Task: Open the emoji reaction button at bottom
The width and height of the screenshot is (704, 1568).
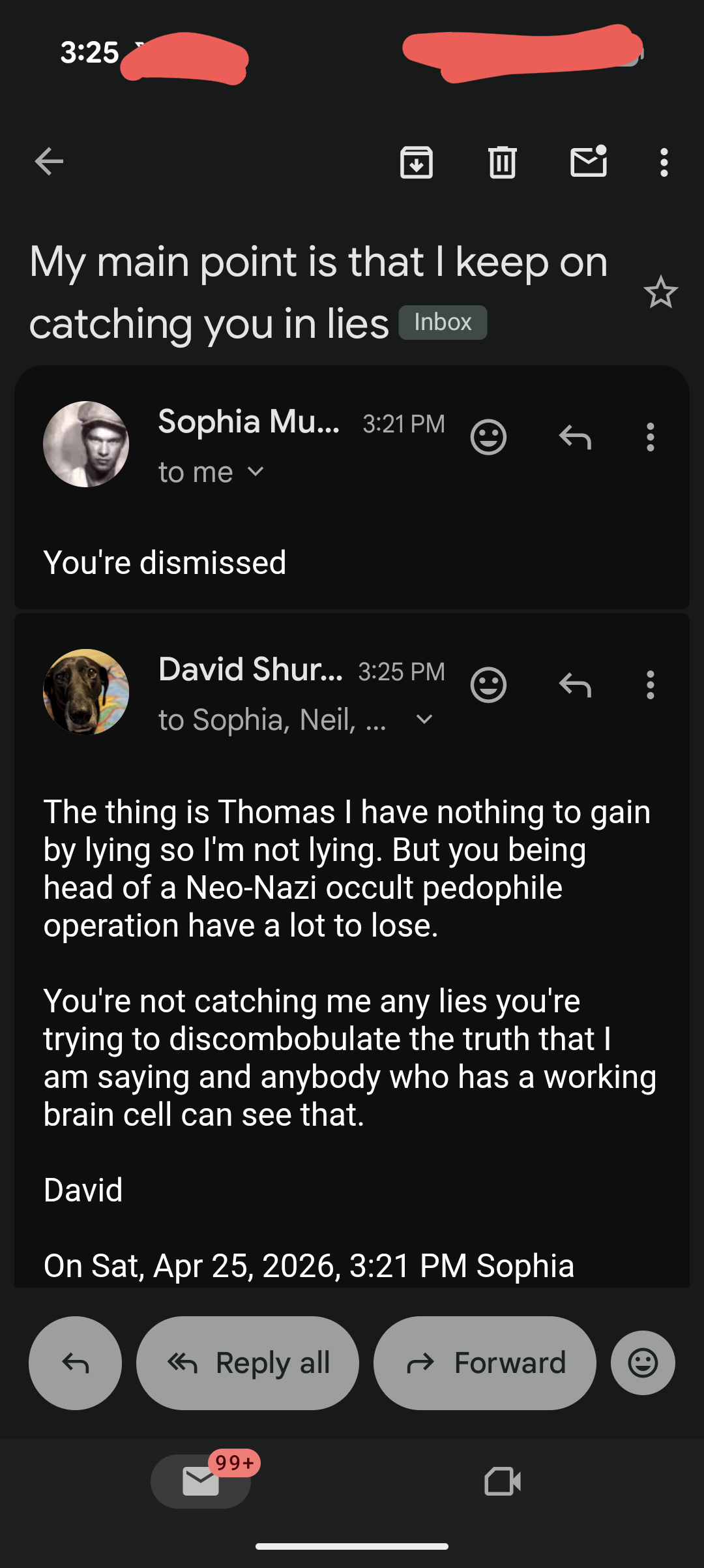Action: 643,1363
